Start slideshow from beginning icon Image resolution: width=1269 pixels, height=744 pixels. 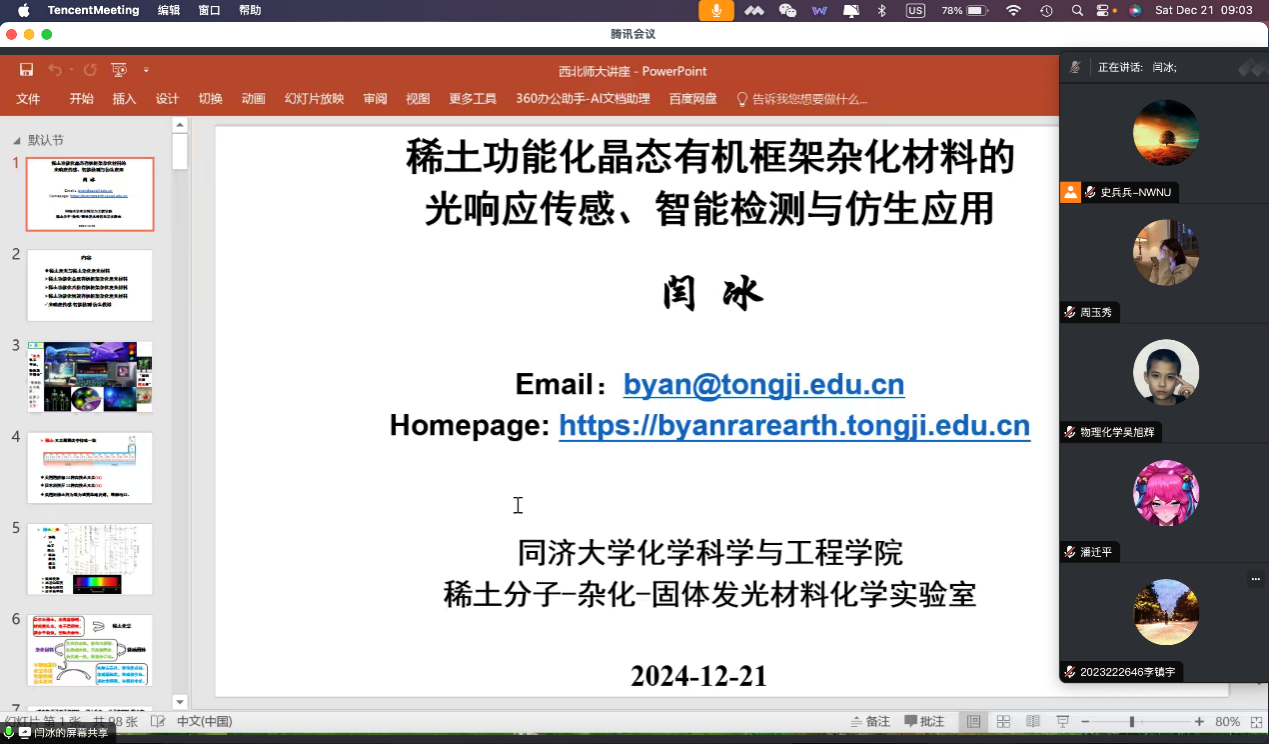[119, 70]
